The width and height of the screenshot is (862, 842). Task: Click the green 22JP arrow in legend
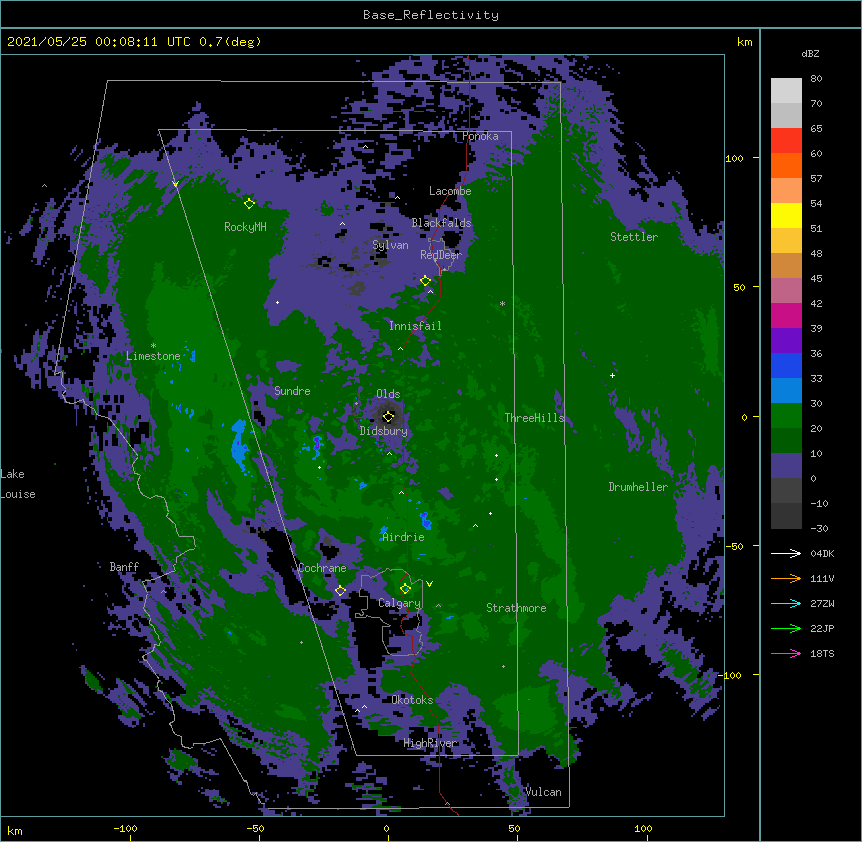786,628
